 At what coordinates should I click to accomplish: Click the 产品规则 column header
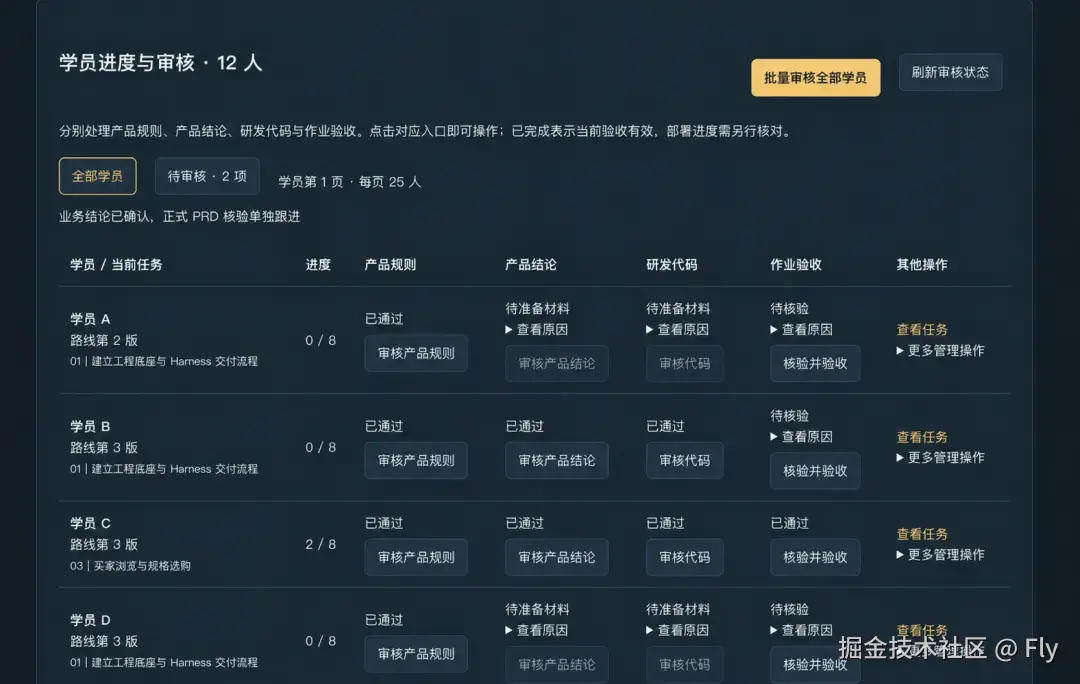pos(391,265)
